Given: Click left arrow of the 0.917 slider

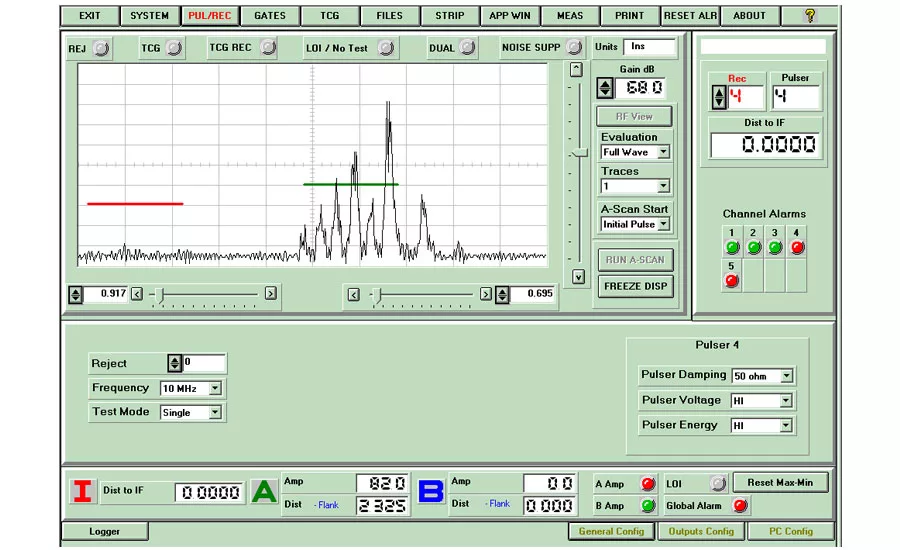Looking at the screenshot, I should click(x=137, y=294).
